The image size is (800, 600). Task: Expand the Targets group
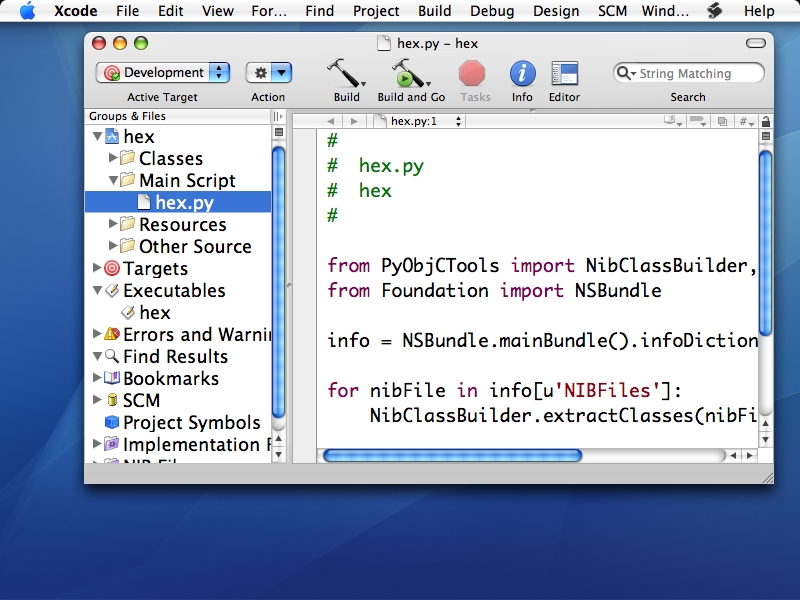click(x=97, y=267)
